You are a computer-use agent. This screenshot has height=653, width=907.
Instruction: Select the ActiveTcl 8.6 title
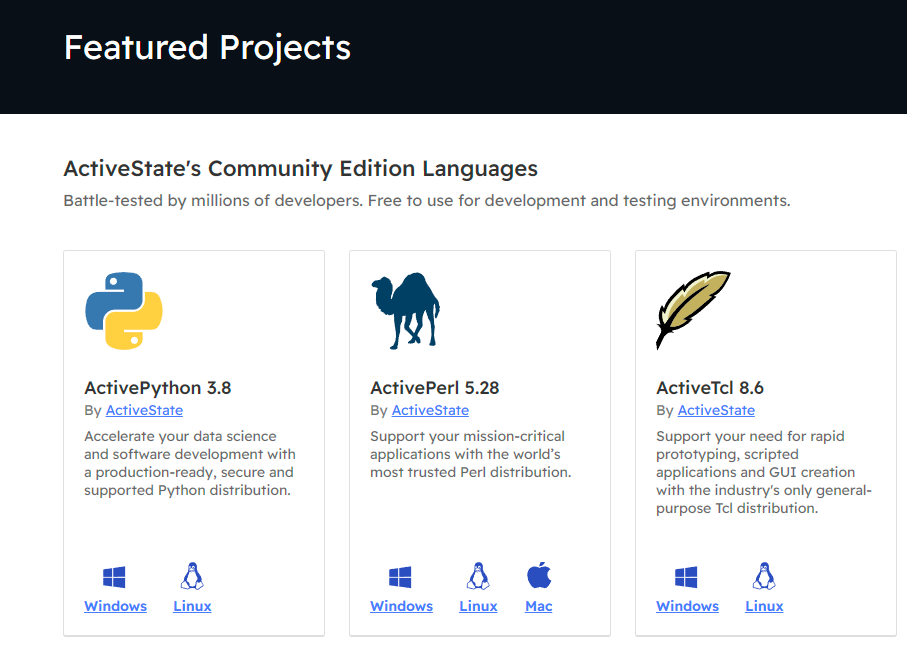point(710,388)
